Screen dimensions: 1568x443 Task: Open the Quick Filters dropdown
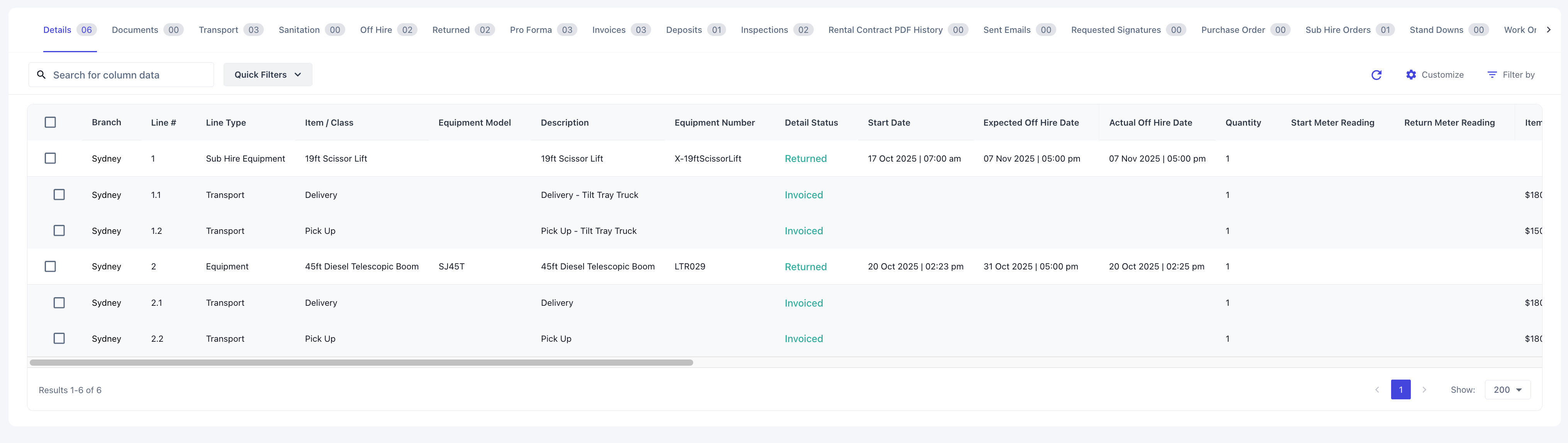point(268,74)
